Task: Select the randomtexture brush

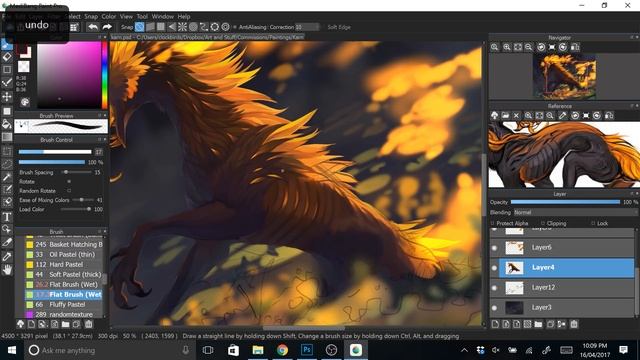Action: pos(63,315)
